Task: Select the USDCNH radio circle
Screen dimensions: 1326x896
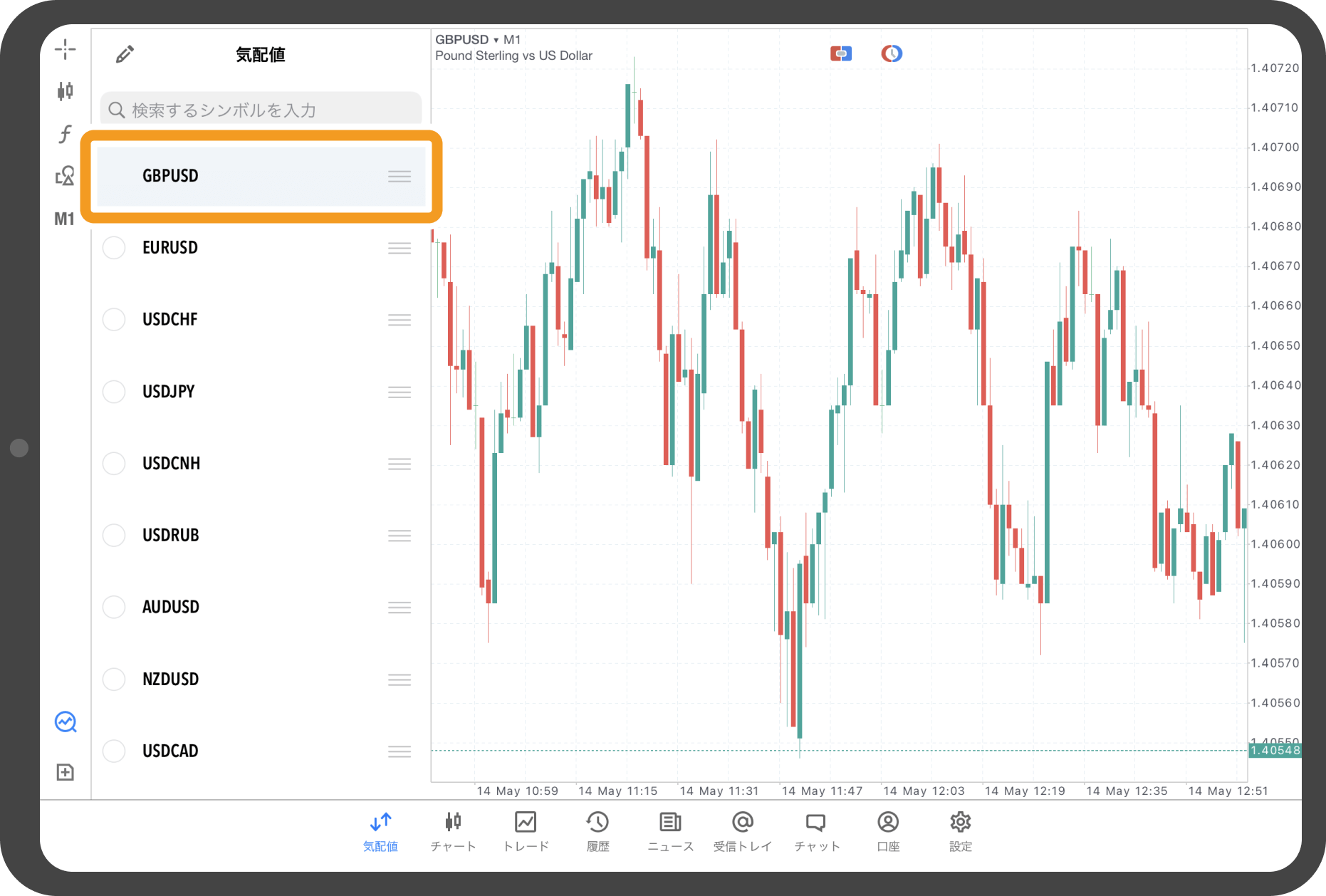Action: click(114, 464)
